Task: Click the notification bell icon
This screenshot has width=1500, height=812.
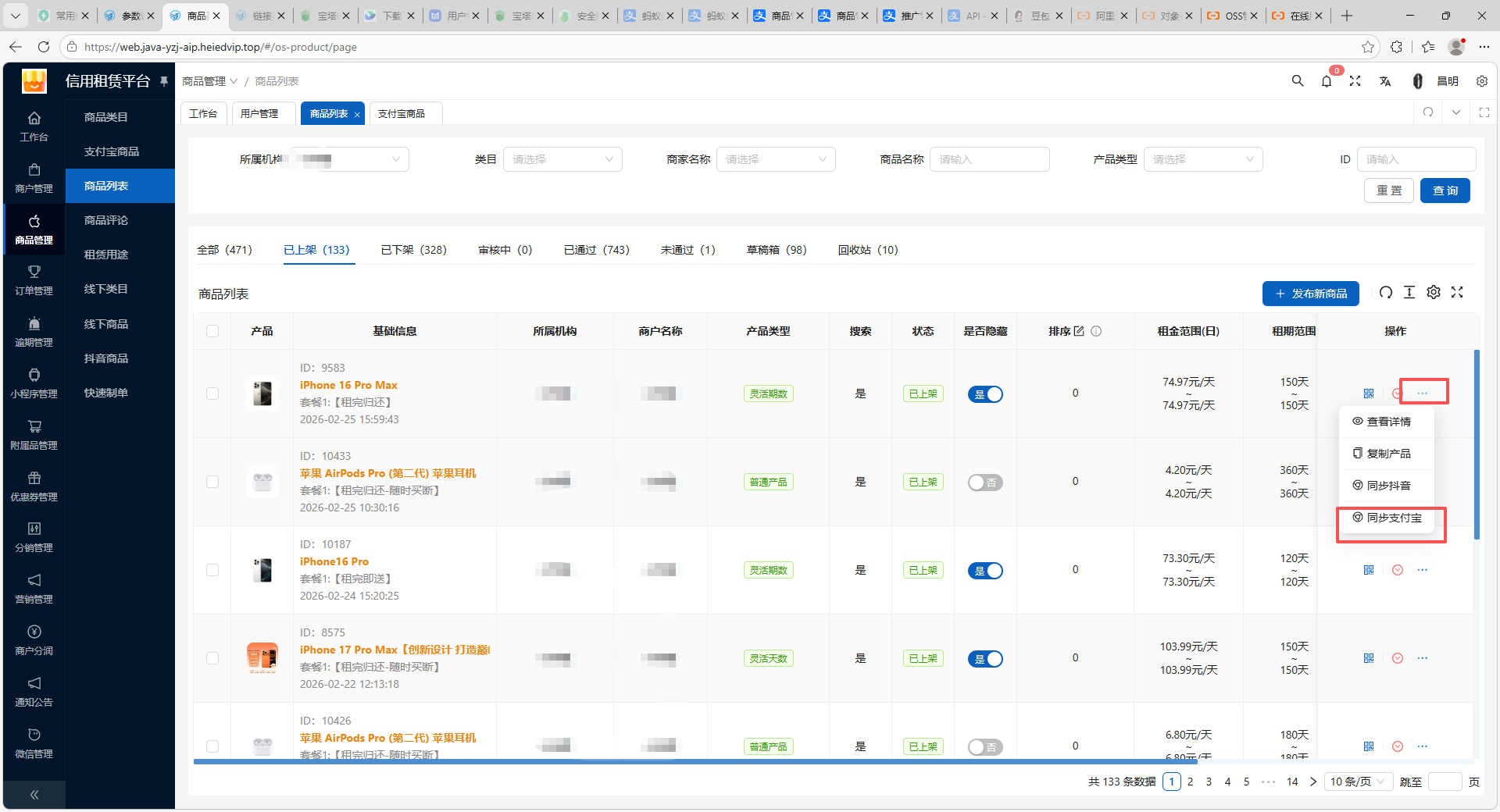Action: 1327,81
